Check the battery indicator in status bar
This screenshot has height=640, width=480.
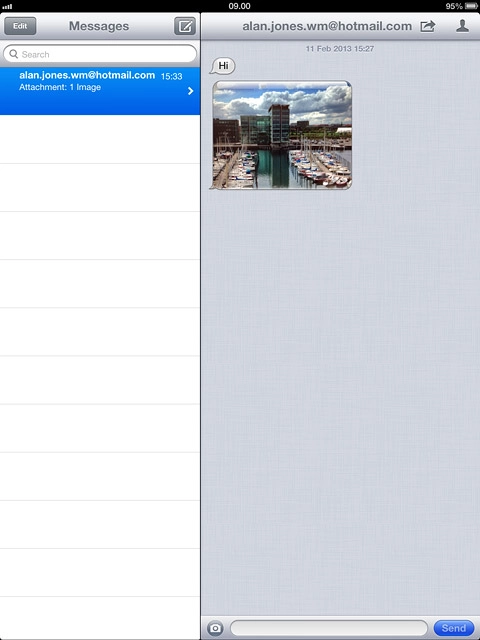click(471, 6)
